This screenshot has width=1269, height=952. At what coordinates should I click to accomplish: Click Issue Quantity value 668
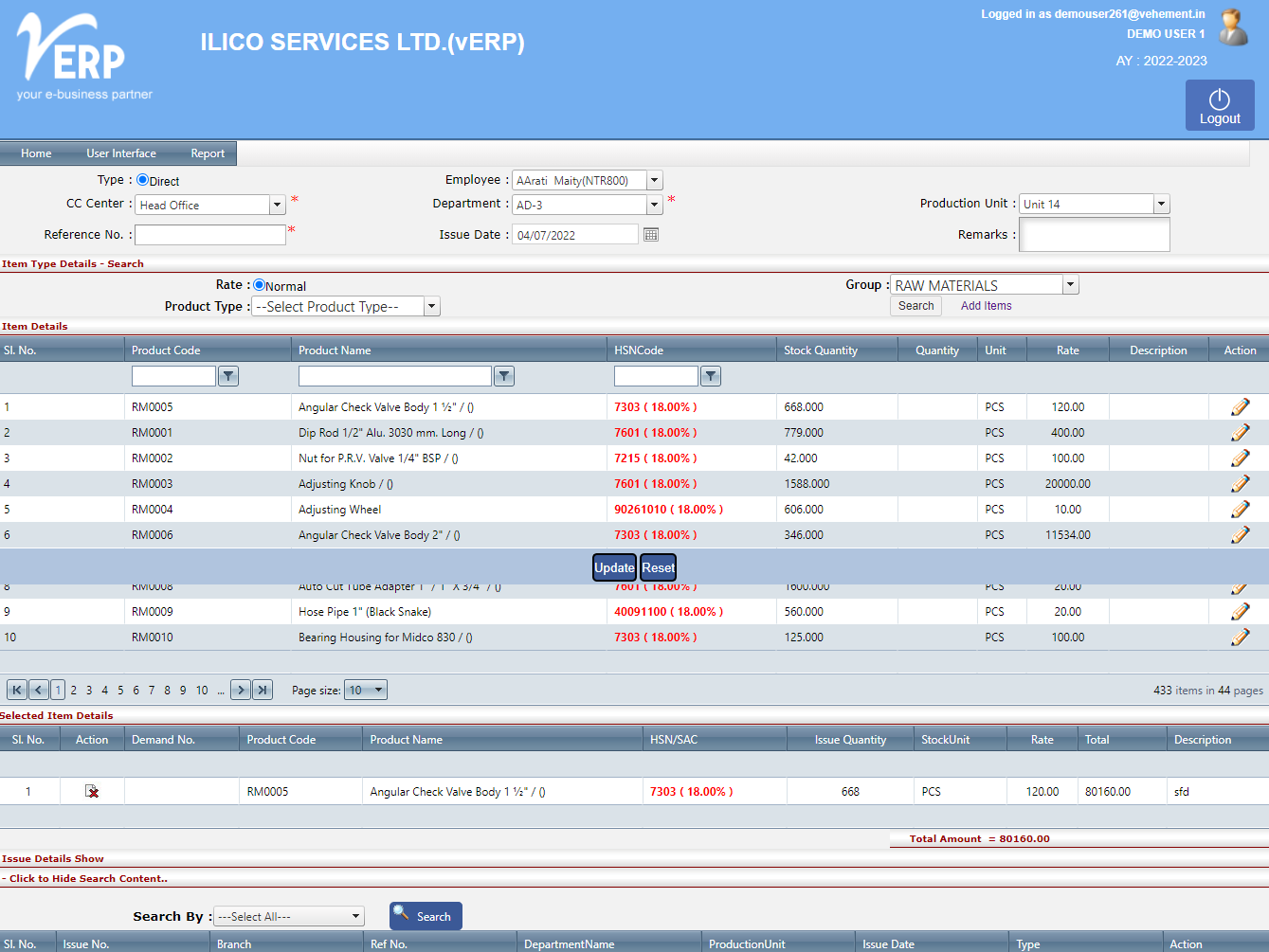(850, 792)
